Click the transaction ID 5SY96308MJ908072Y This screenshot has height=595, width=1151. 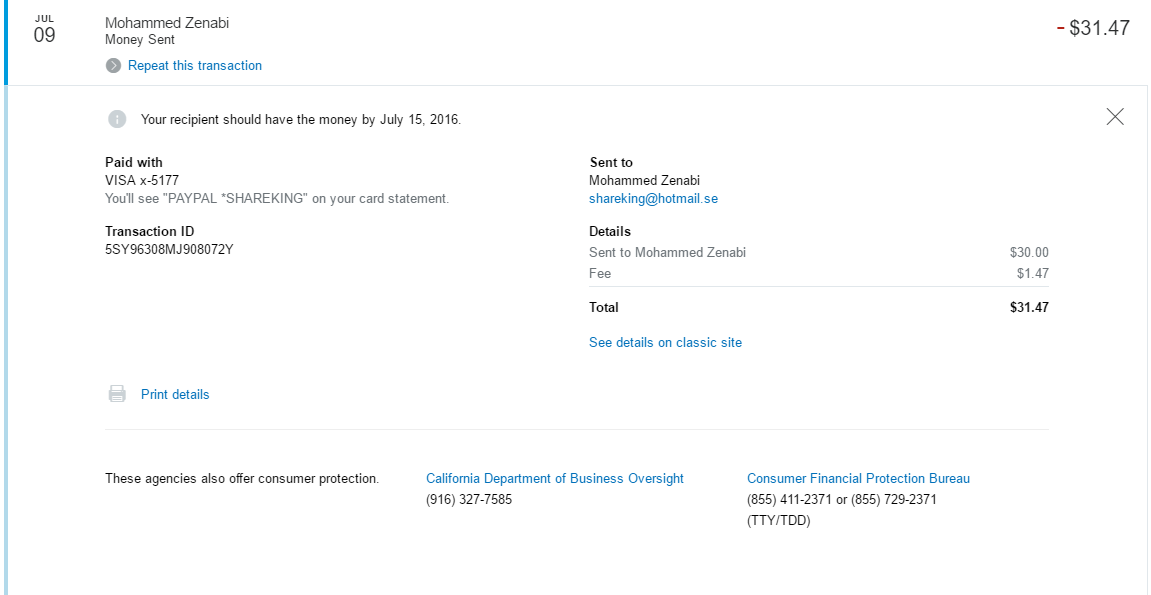(x=169, y=250)
